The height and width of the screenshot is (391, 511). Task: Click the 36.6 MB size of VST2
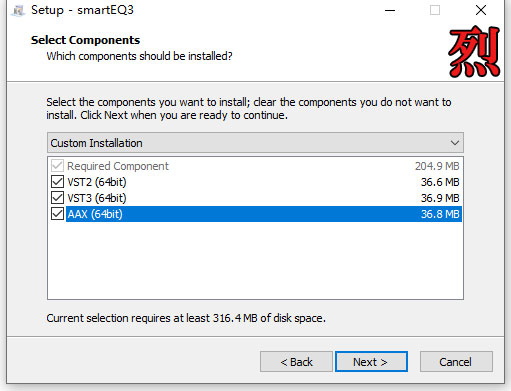click(x=440, y=182)
